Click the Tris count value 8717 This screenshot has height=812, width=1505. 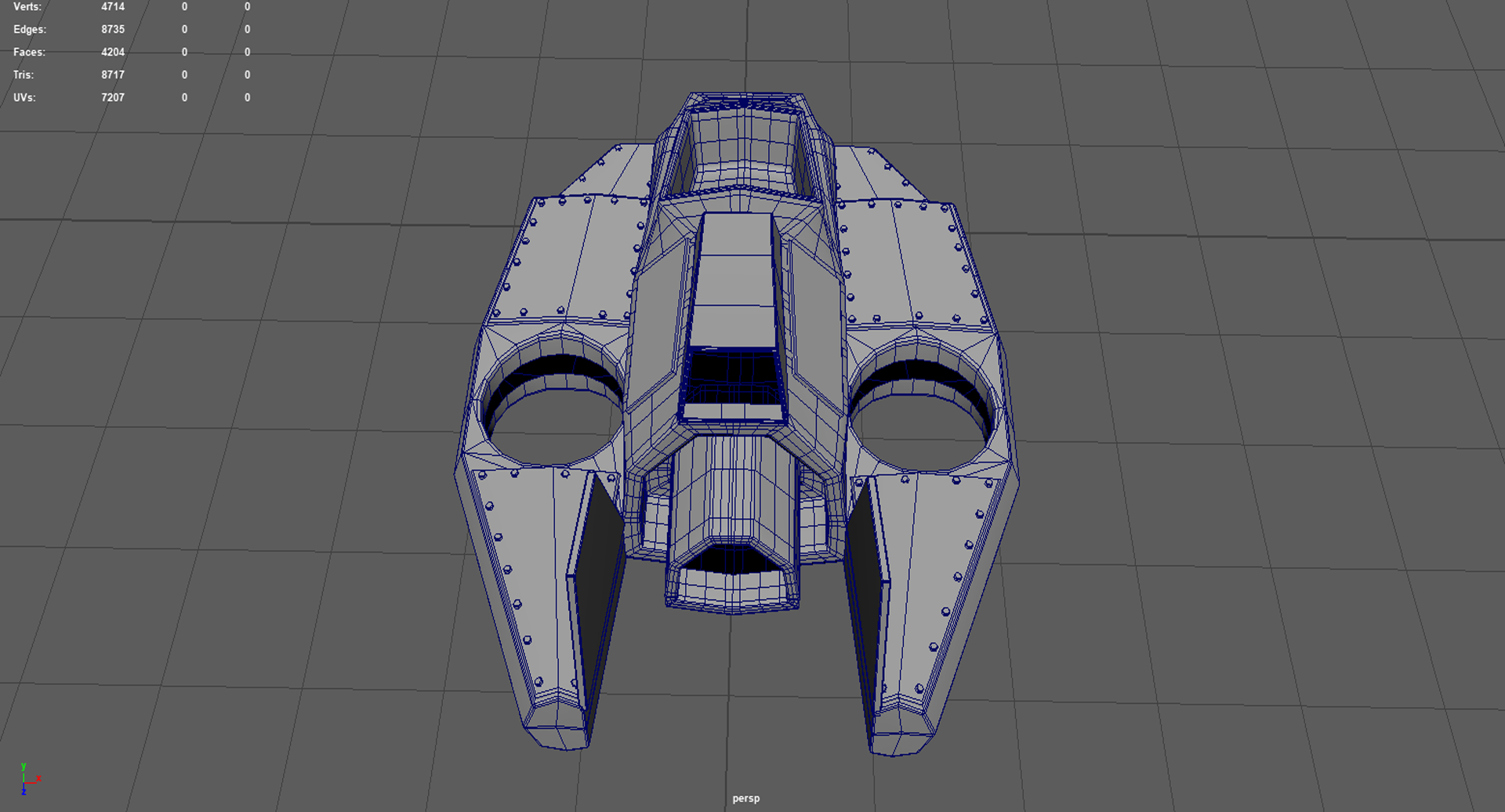tap(113, 74)
